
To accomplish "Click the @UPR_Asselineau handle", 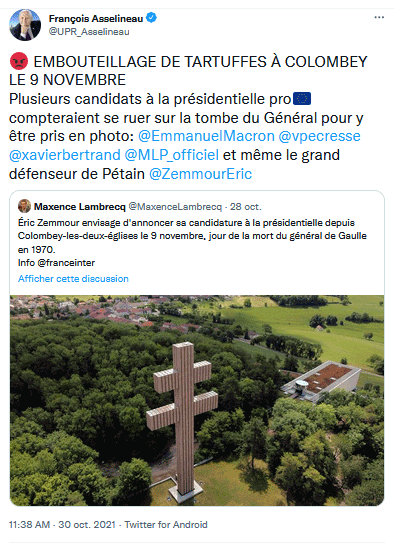I will [x=89, y=32].
